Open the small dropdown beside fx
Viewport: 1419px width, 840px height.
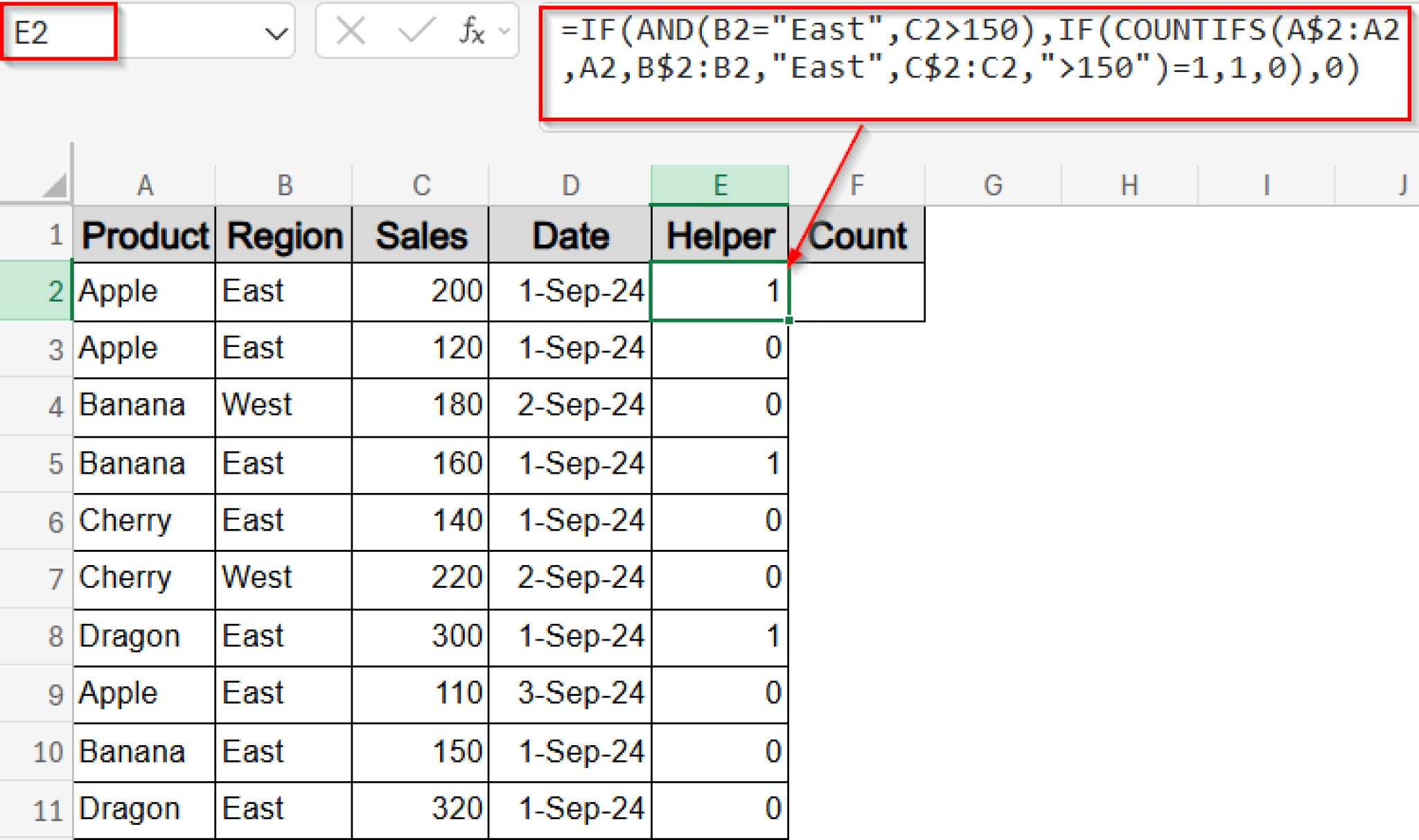tap(504, 31)
